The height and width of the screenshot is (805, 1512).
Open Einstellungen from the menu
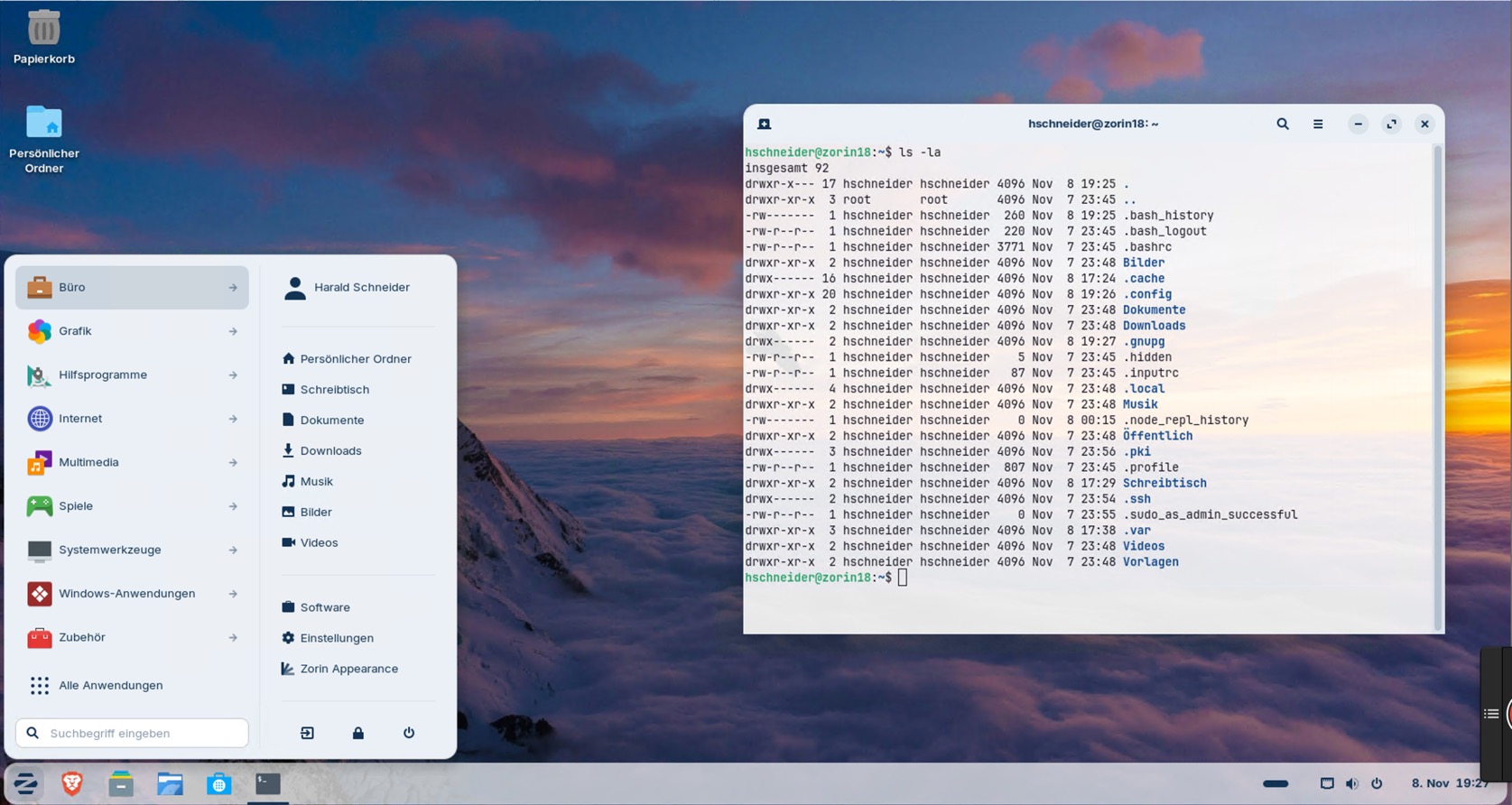click(x=328, y=638)
